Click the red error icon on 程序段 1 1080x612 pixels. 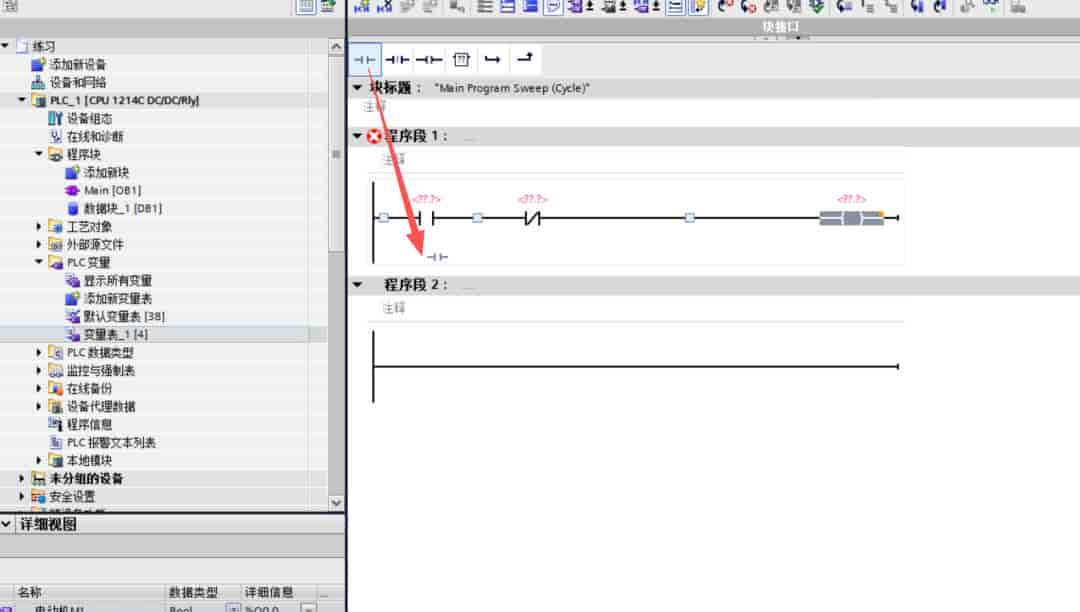(x=374, y=136)
